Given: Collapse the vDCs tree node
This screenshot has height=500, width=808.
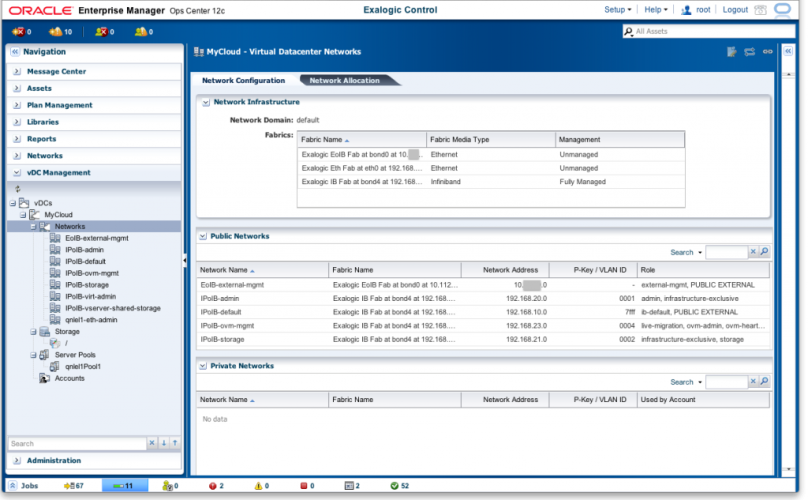Looking at the screenshot, I should [x=12, y=203].
